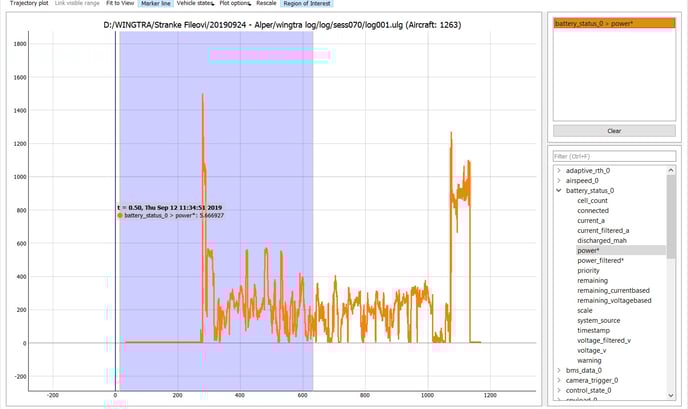Image resolution: width=688 pixels, height=409 pixels.
Task: Select voltage_v in the signal tree
Action: 592,351
